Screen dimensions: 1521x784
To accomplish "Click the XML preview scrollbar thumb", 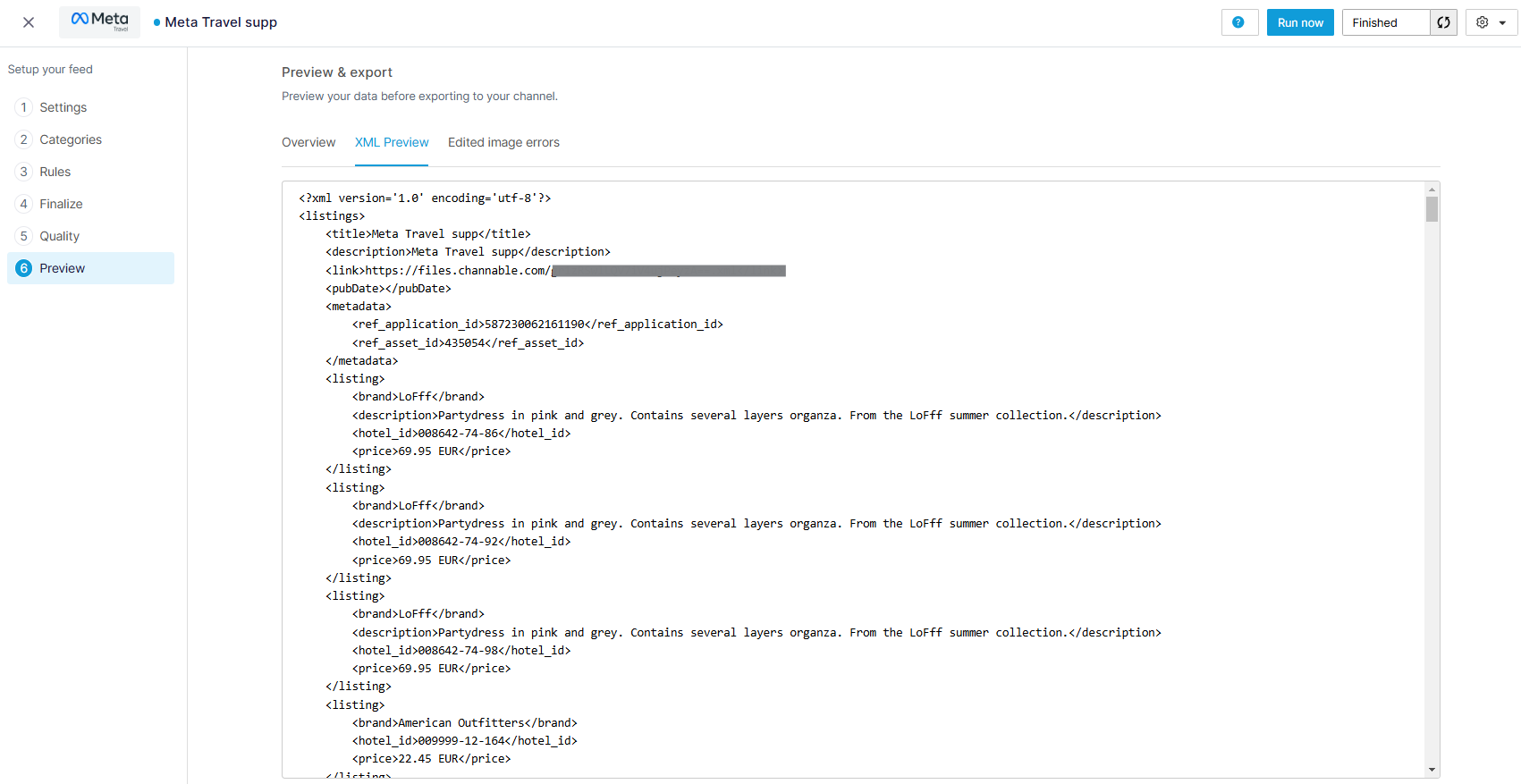I will pos(1432,209).
